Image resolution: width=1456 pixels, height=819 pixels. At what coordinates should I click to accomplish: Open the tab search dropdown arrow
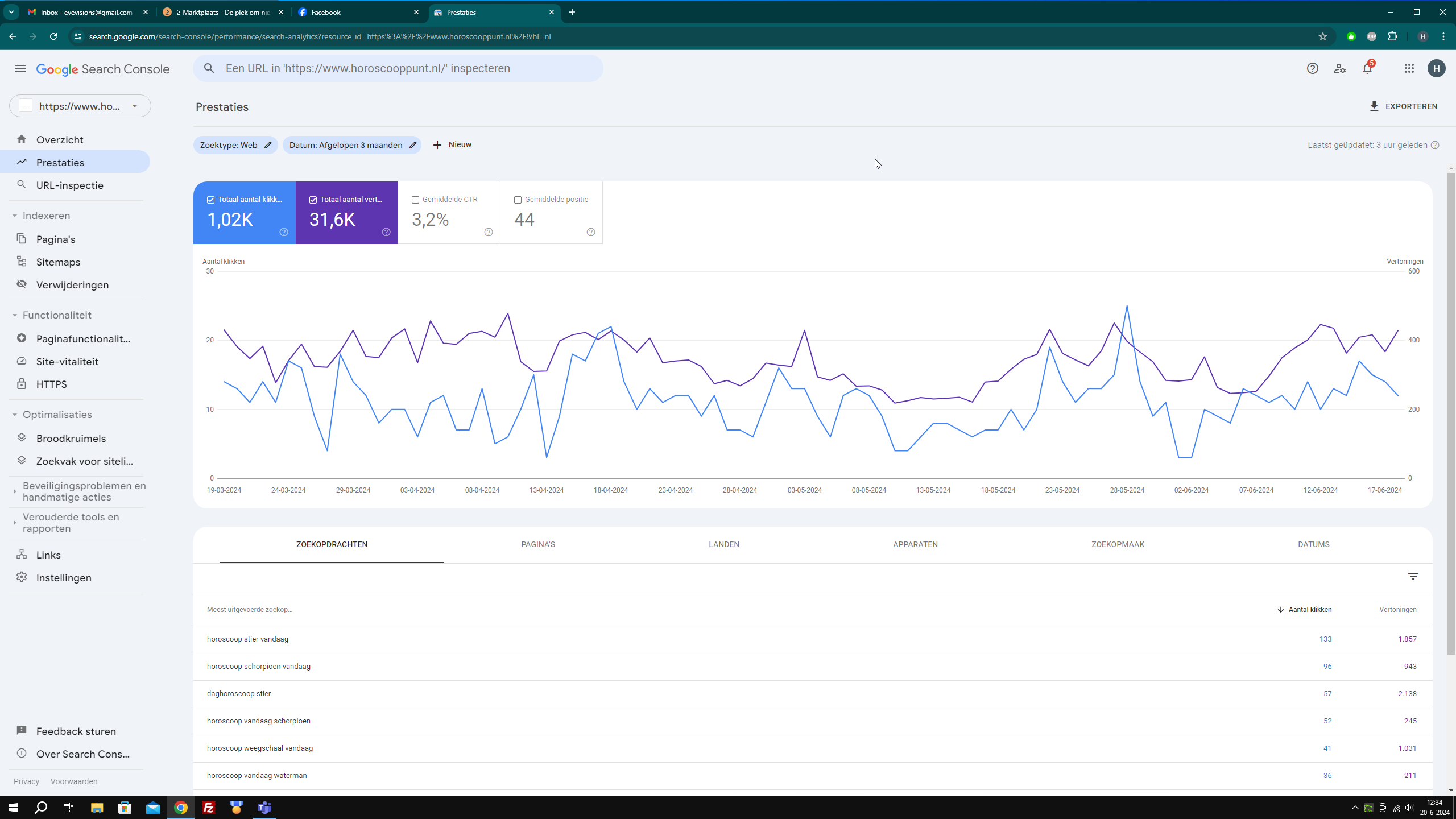pos(11,12)
